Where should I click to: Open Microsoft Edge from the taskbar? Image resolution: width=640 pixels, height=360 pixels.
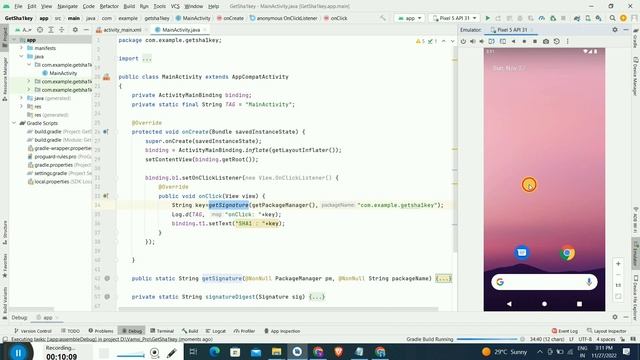[214, 352]
